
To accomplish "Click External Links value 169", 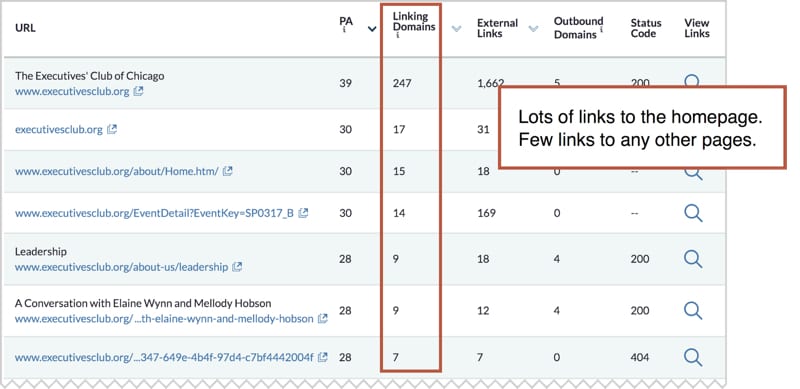I will coord(486,213).
